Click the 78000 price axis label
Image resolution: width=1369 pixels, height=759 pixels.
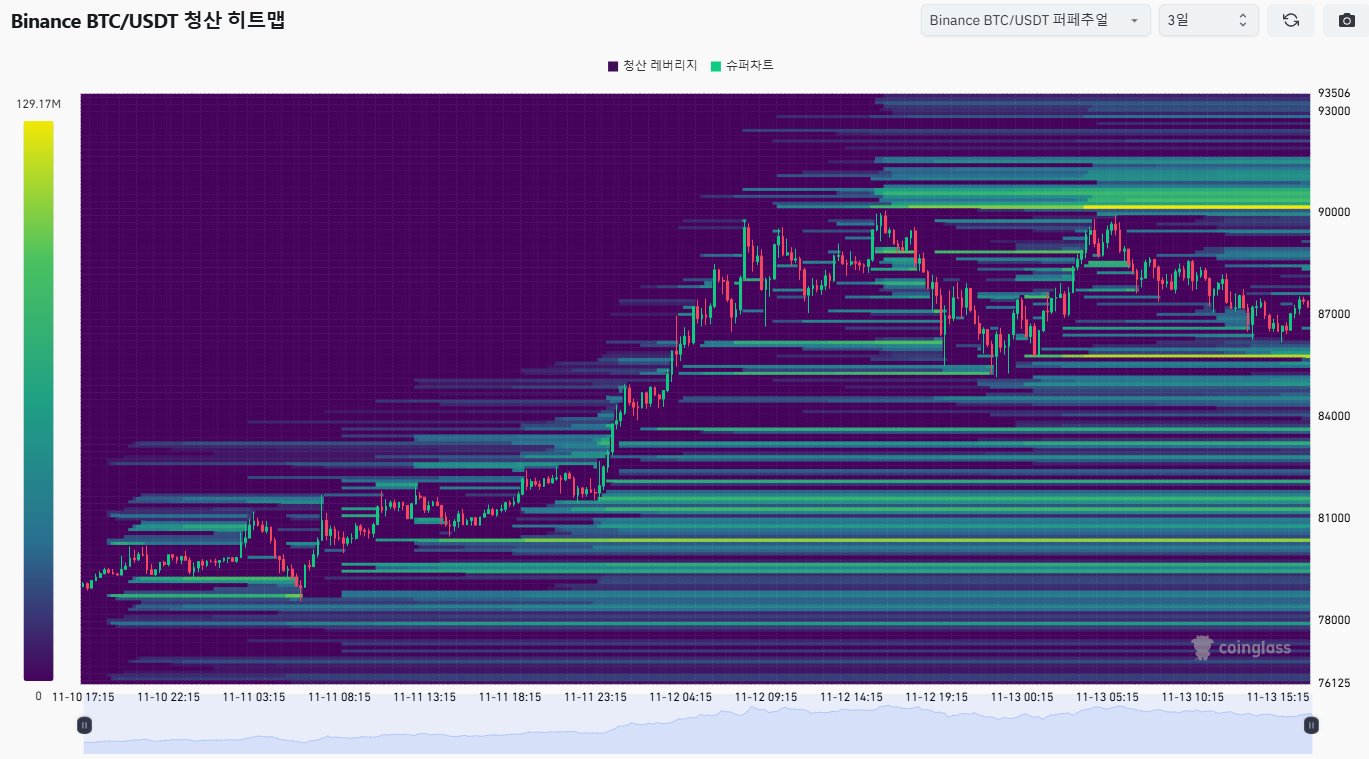coord(1334,620)
